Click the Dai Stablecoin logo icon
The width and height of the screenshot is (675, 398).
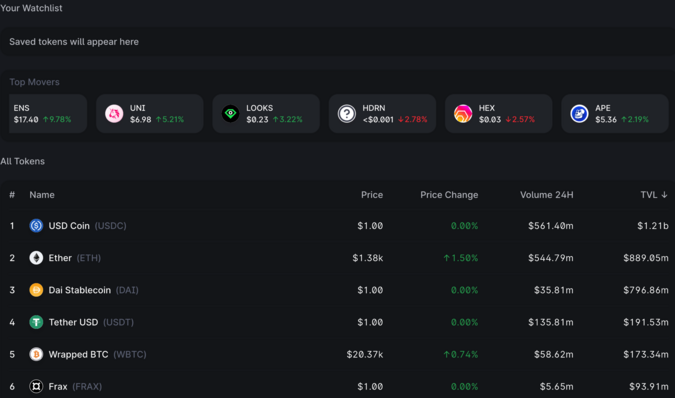coord(36,290)
